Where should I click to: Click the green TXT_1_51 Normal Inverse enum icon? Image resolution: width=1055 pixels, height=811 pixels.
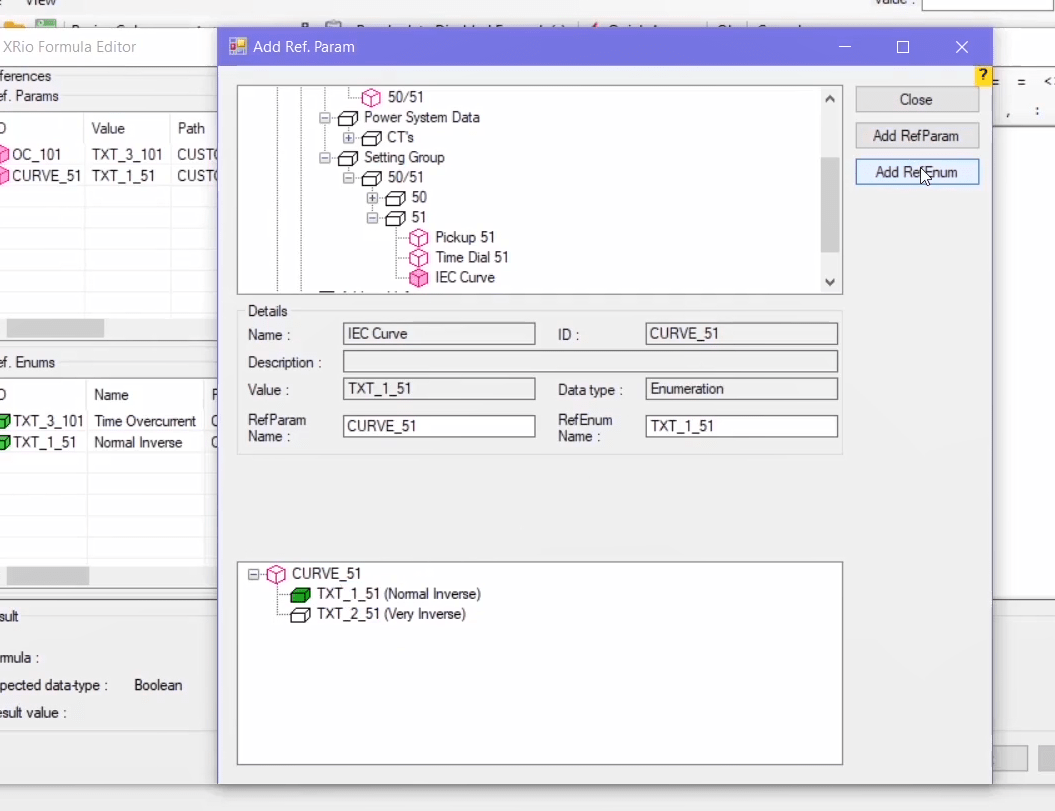pos(300,595)
